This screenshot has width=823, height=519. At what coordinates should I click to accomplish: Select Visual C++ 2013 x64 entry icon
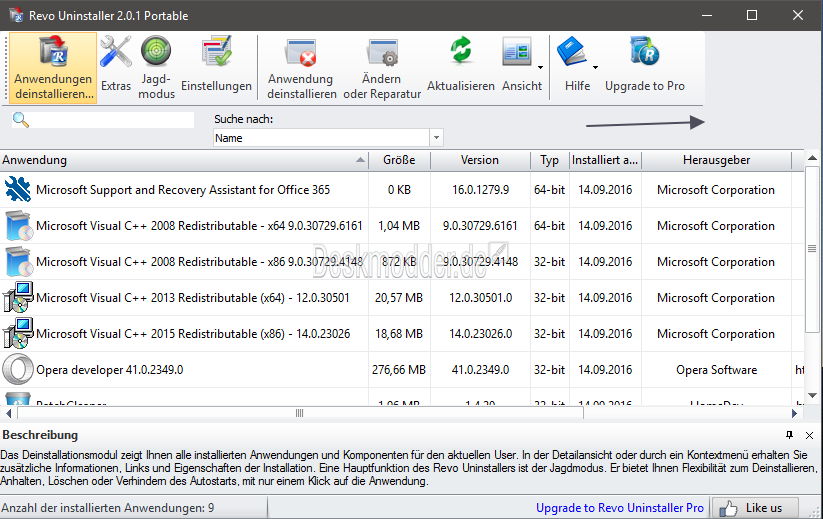[18, 298]
